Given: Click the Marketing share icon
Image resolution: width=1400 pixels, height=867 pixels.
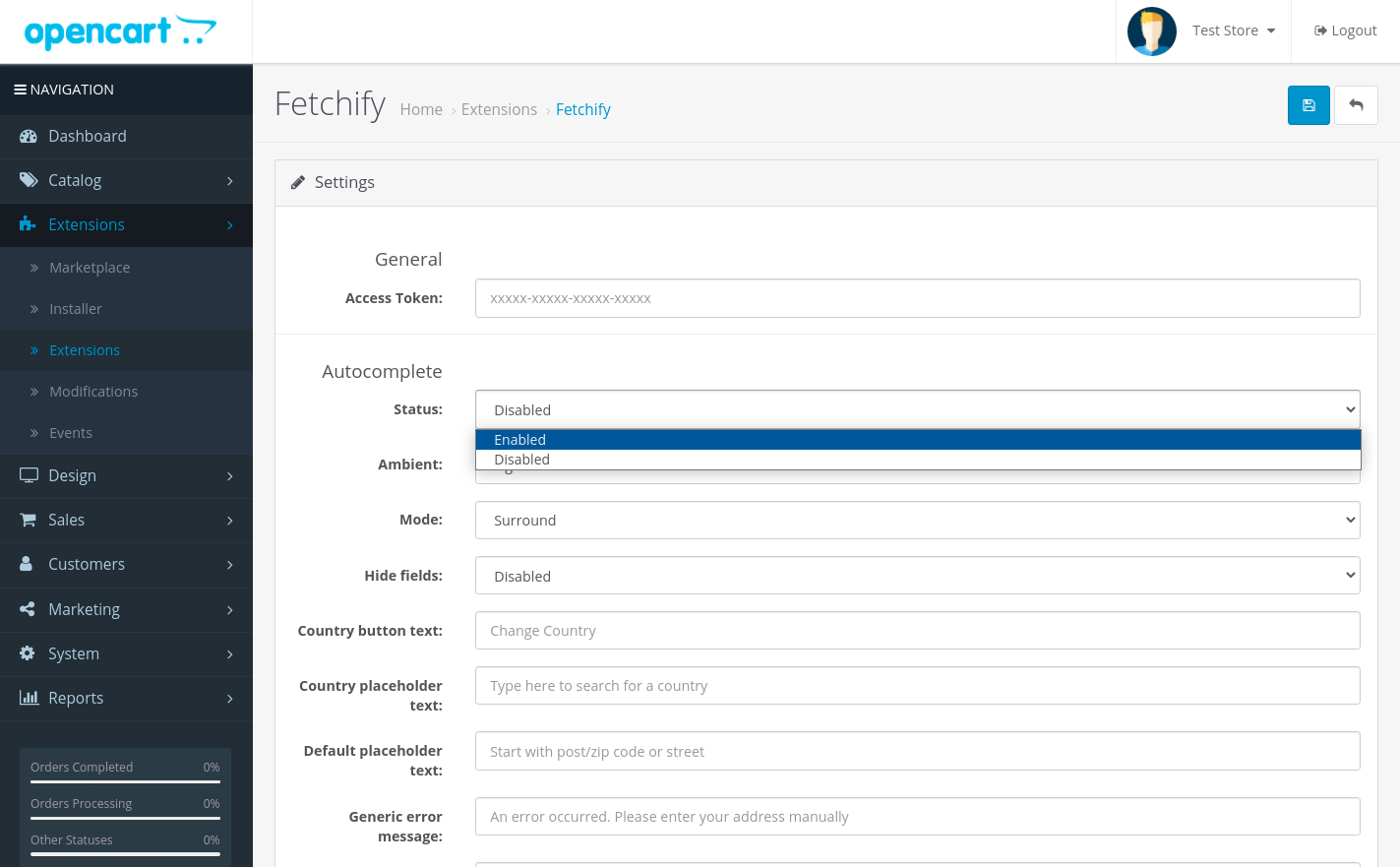Looking at the screenshot, I should pyautogui.click(x=28, y=609).
